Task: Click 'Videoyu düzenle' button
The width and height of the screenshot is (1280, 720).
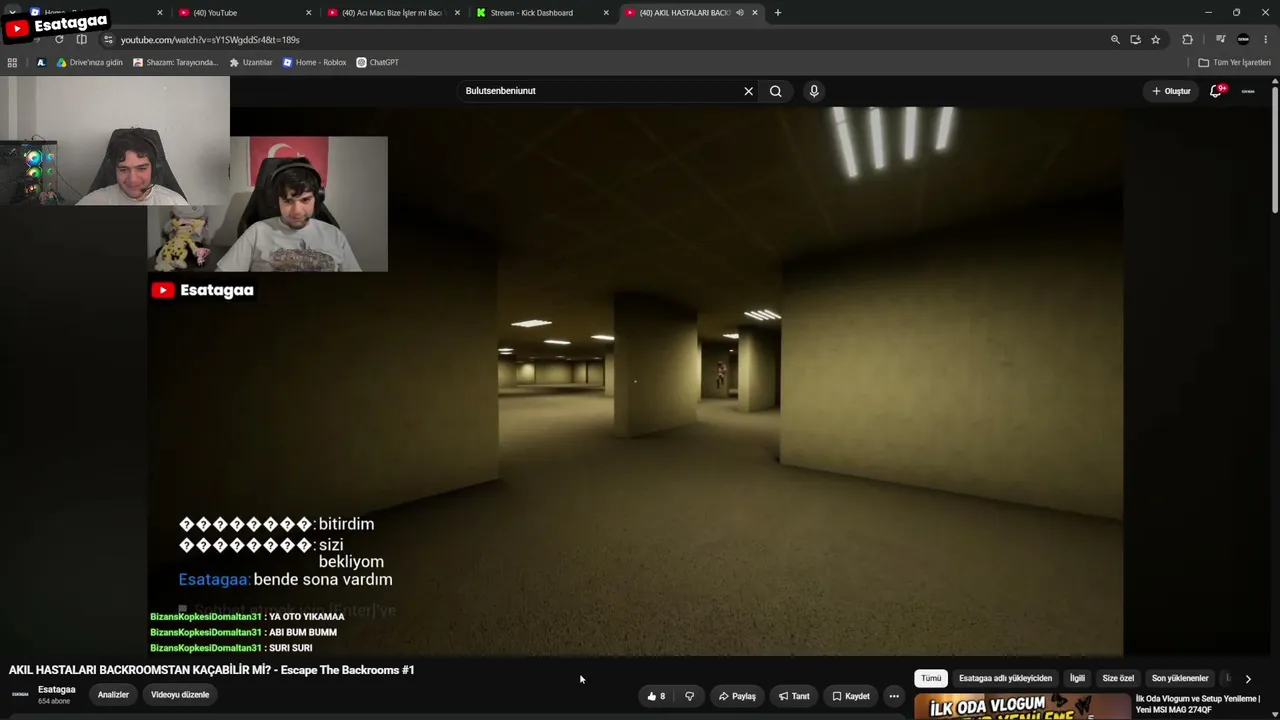Action: coord(180,695)
